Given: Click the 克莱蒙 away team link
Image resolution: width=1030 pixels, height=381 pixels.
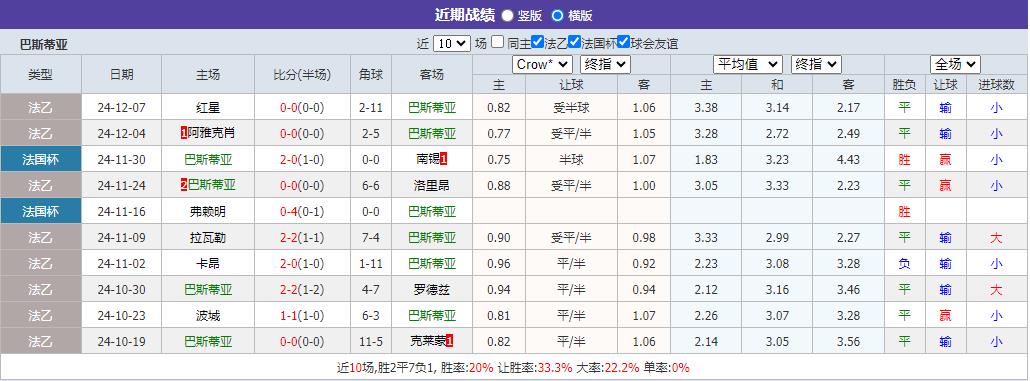Looking at the screenshot, I should [428, 342].
